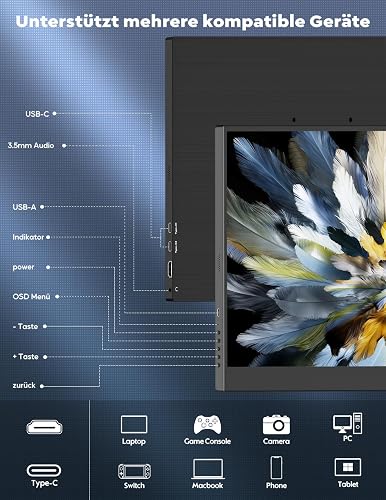Click the 3.5mm audio jack on rear monitor
The height and width of the screenshot is (500, 386).
pos(170,290)
